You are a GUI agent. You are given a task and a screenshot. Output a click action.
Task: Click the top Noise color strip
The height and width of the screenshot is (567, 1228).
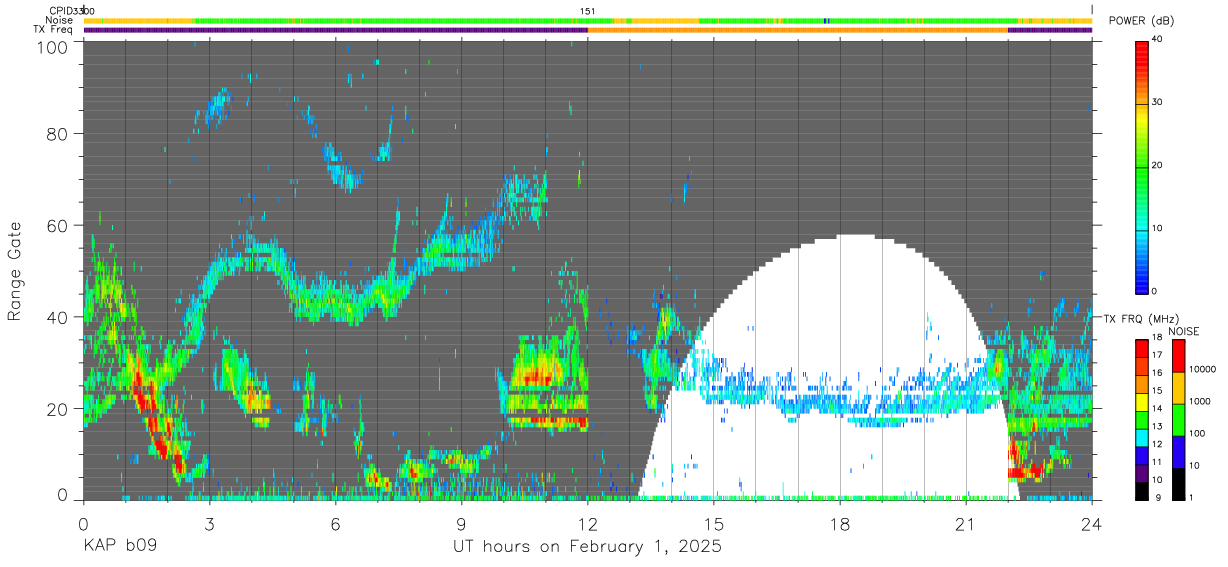click(x=588, y=20)
